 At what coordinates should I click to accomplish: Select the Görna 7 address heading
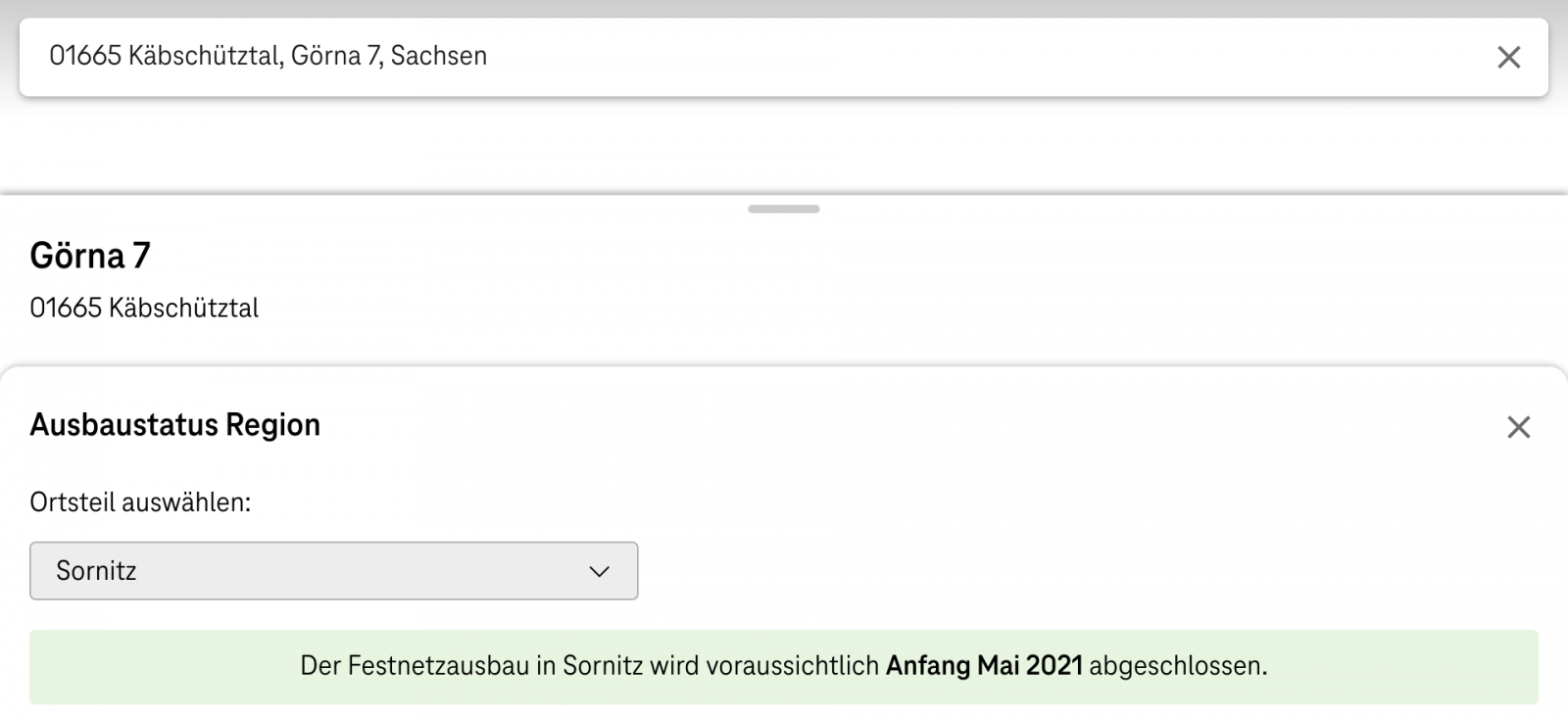(90, 256)
